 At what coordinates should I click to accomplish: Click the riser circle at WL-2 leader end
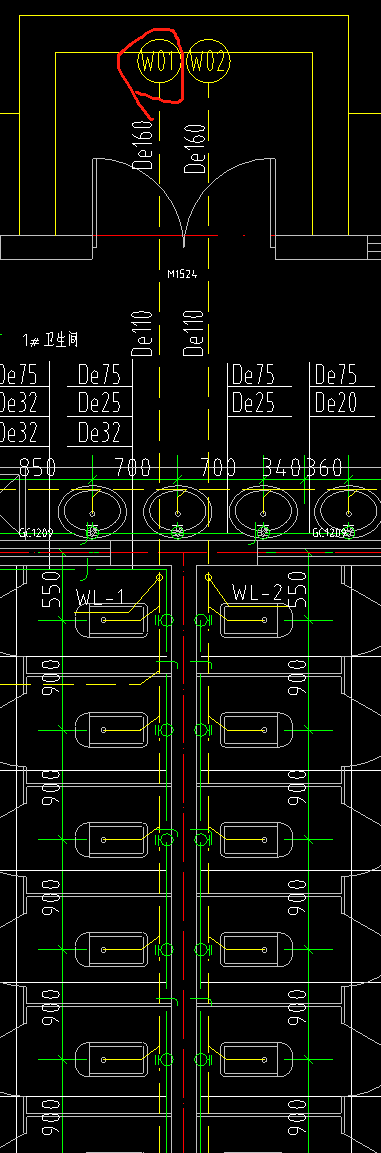point(208,577)
